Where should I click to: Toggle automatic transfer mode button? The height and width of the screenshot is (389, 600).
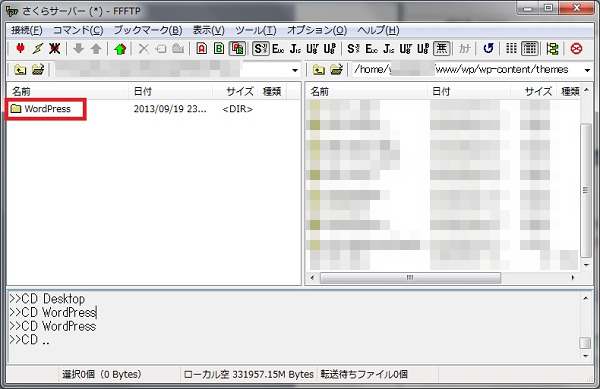click(237, 49)
